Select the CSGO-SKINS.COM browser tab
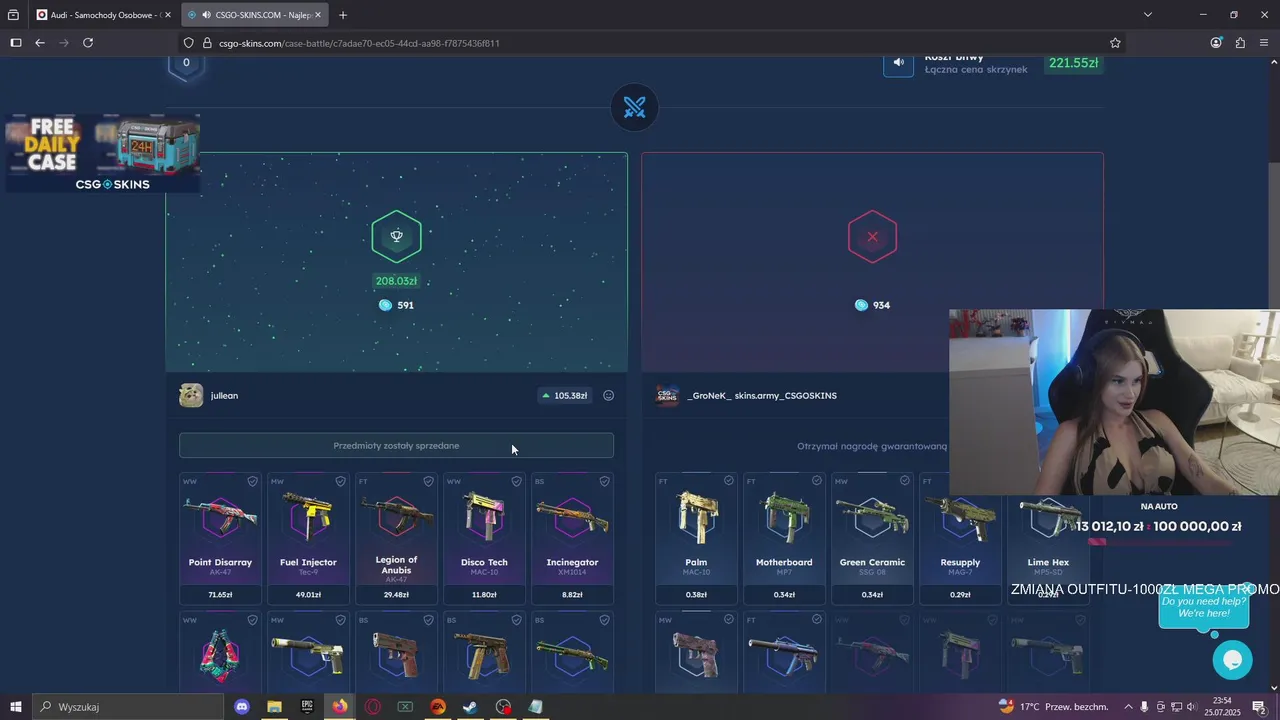Viewport: 1280px width, 720px height. pyautogui.click(x=255, y=15)
